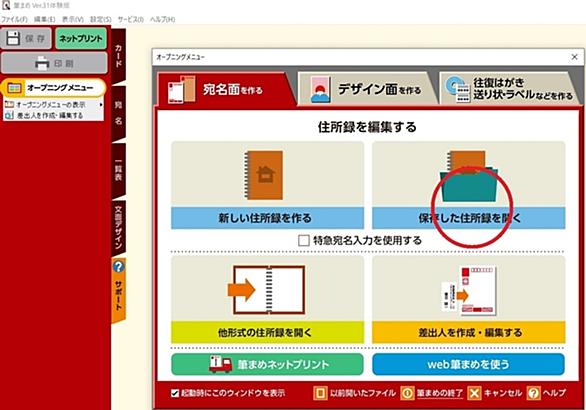Image resolution: width=586 pixels, height=410 pixels.
Task: Click 筆まめの終了 power icon
Action: [407, 393]
